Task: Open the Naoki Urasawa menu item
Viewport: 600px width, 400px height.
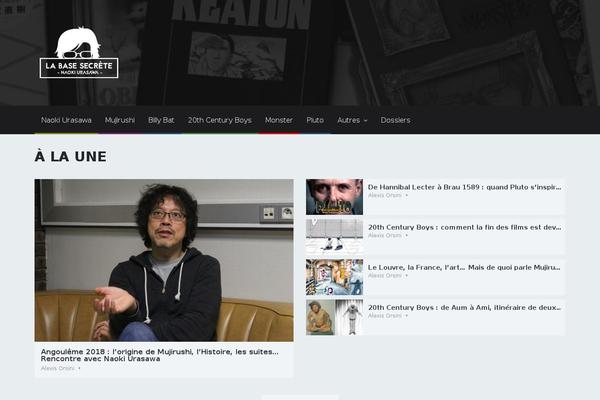Action: 66,120
